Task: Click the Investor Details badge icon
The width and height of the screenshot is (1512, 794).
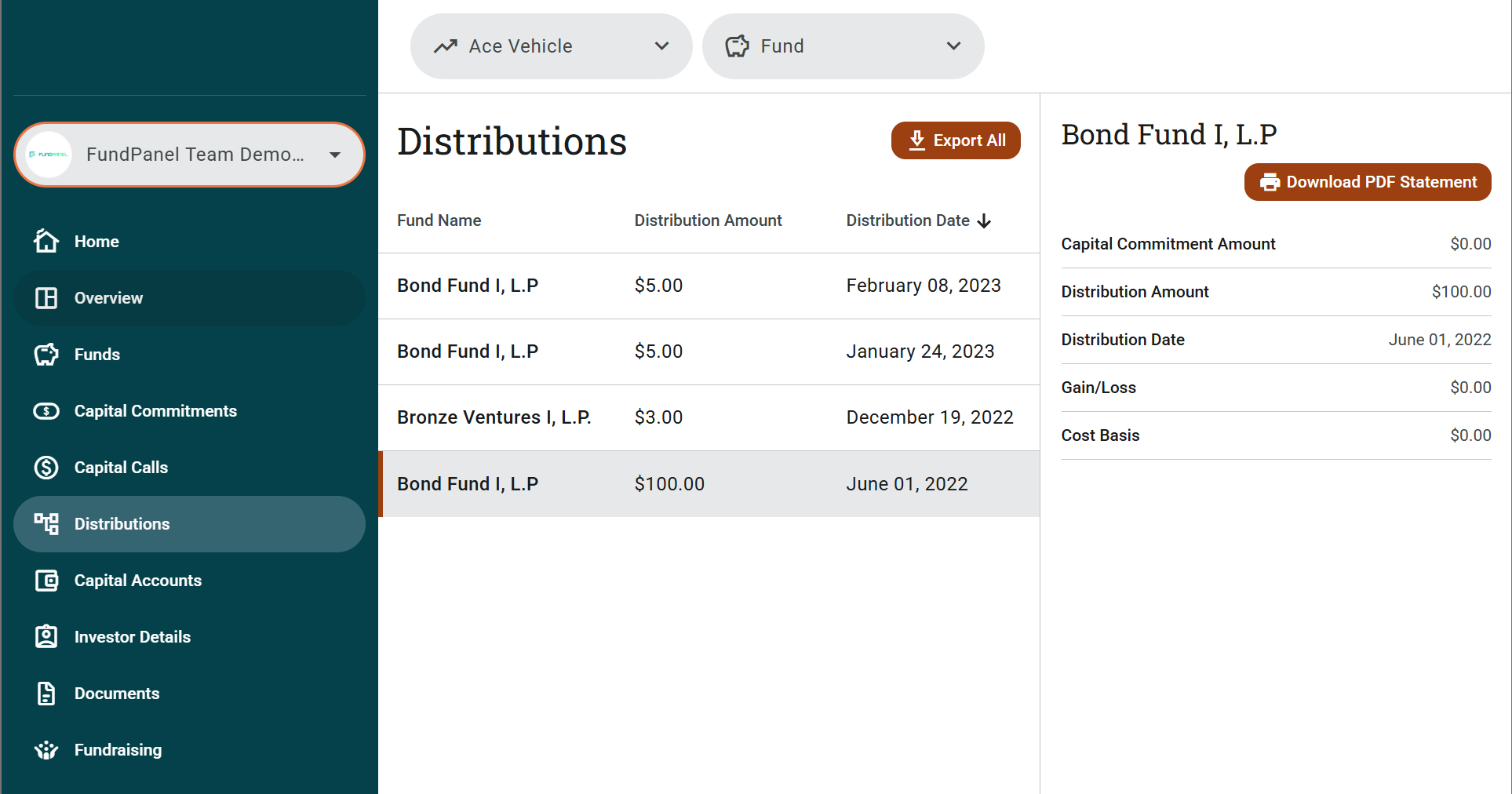Action: [x=46, y=636]
